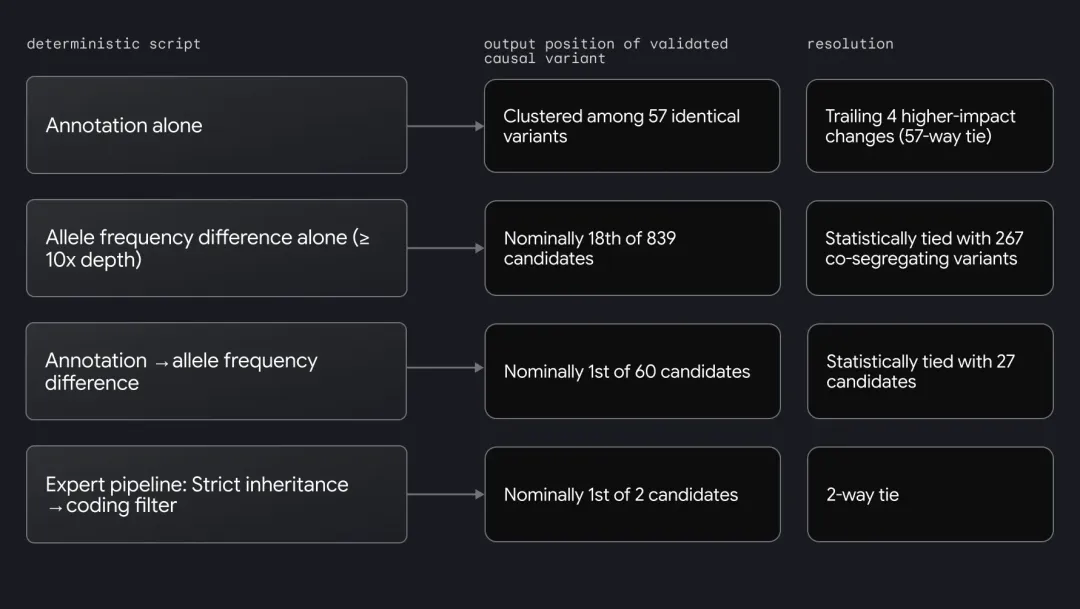
Task: Select the '2-way tie' box
Action: tap(930, 494)
